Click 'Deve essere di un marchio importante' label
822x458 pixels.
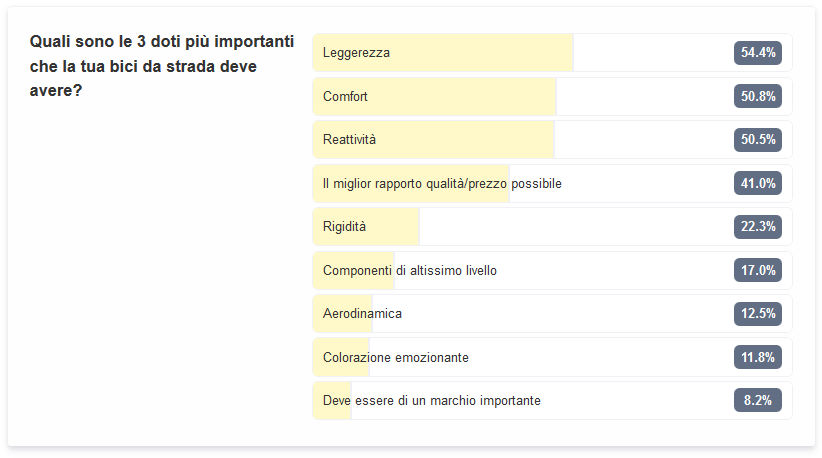431,401
